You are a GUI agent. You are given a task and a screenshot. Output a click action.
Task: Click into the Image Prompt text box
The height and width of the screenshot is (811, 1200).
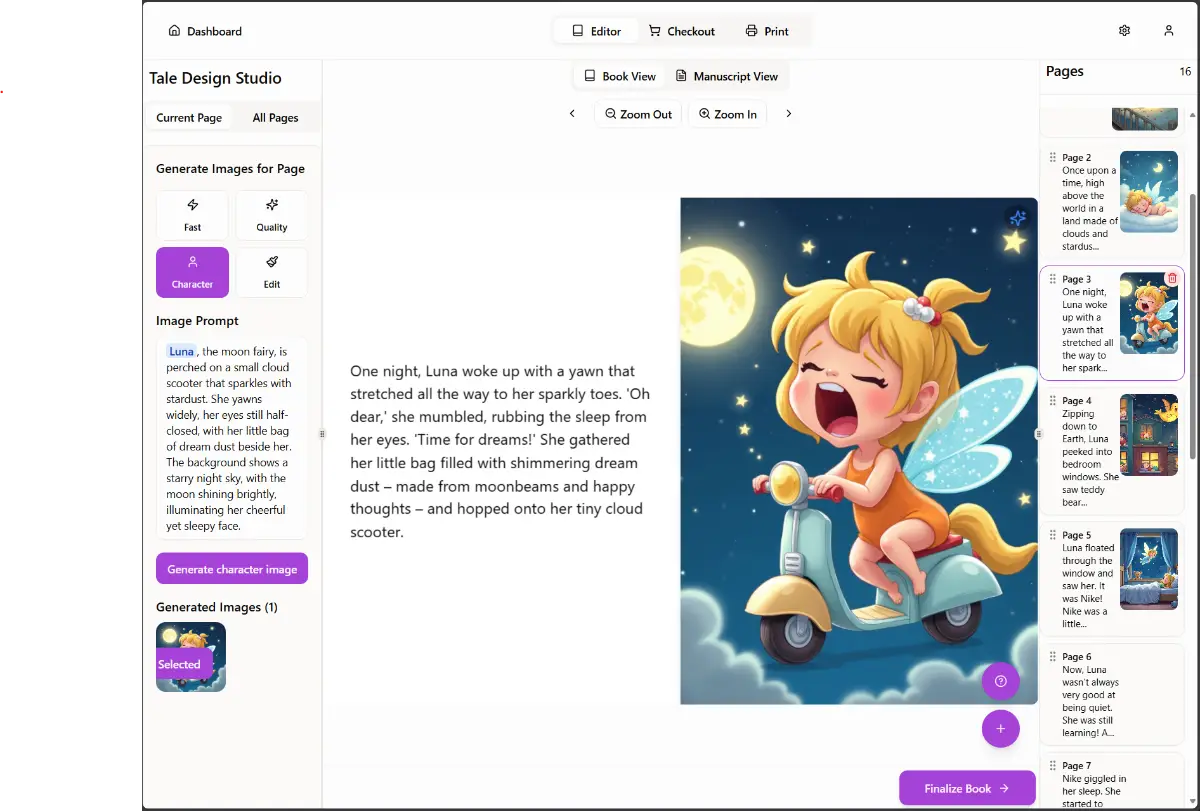click(232, 438)
